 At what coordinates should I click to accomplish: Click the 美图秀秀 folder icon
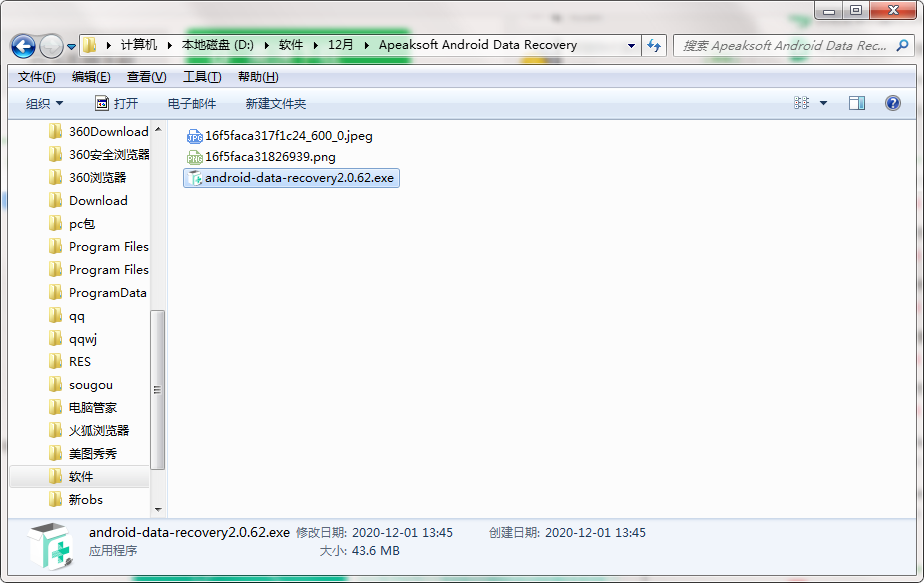(55, 453)
